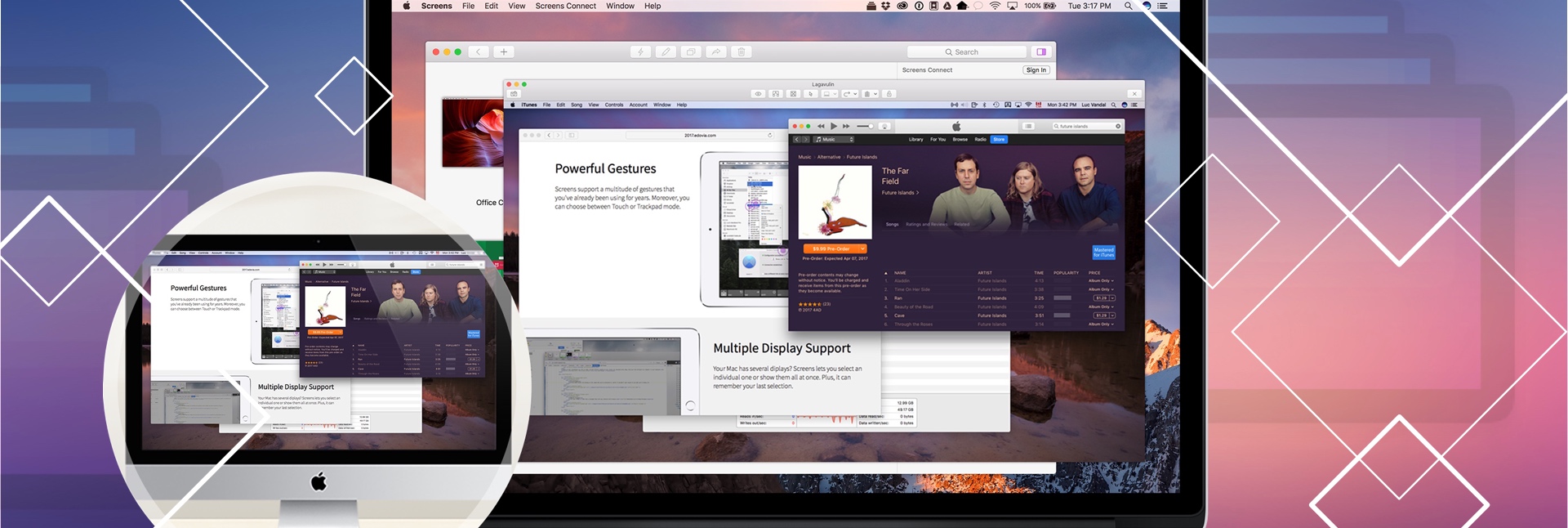Click the Apple logo in top menu bar
The height and width of the screenshot is (528, 1568).
(406, 6)
